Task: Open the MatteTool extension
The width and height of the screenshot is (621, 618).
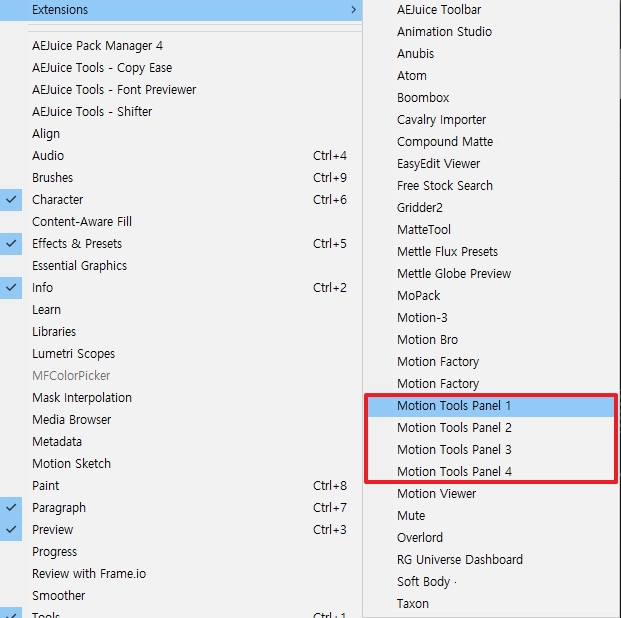Action: pyautogui.click(x=424, y=229)
